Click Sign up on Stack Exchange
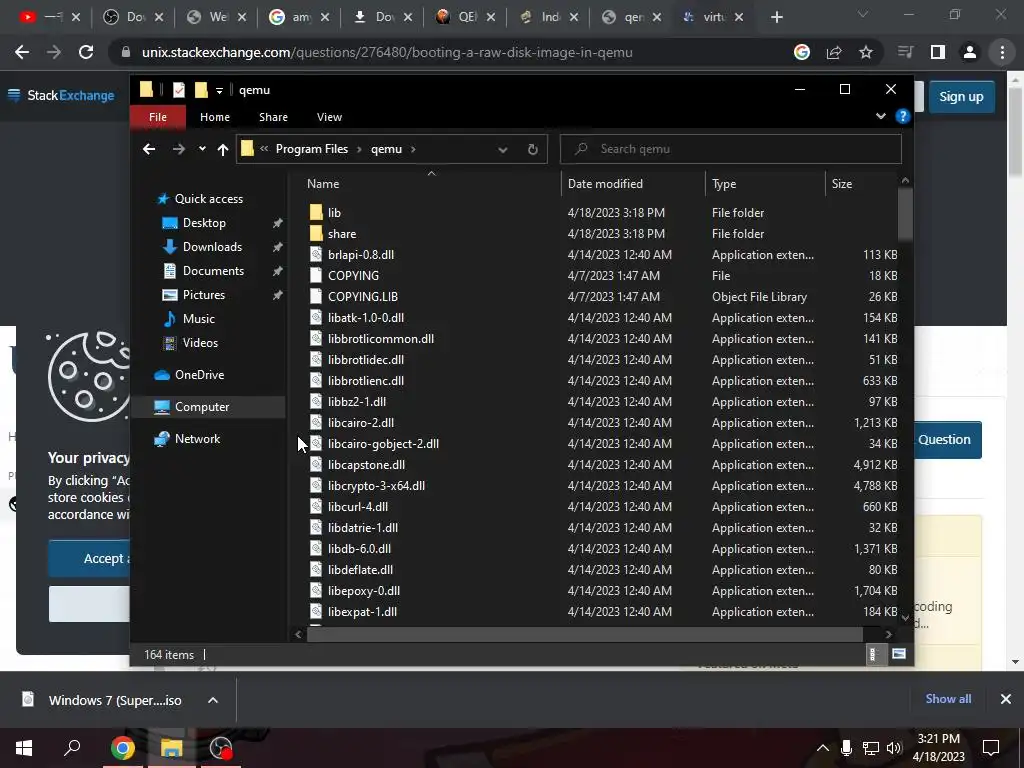 [961, 97]
